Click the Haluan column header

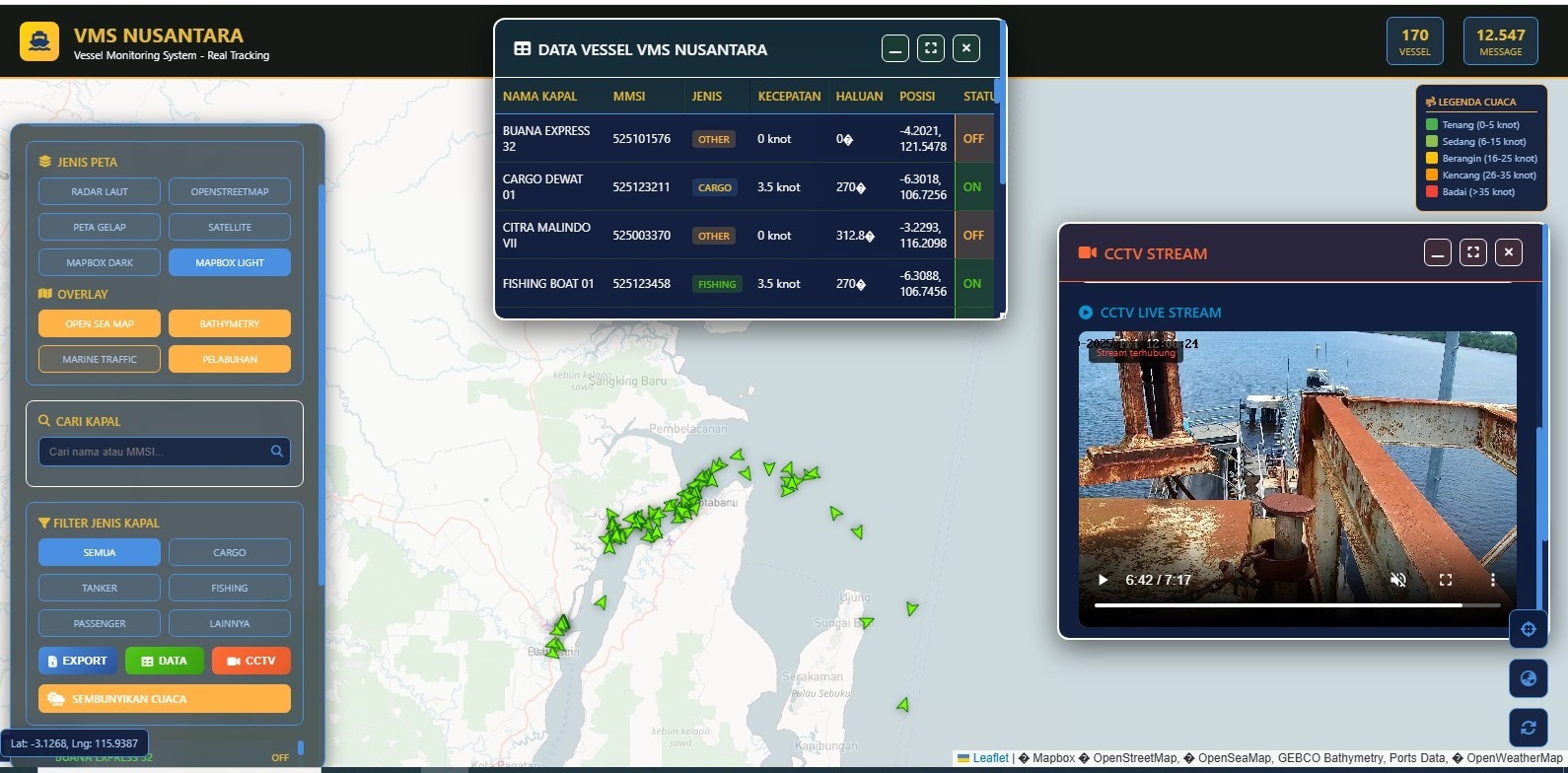click(x=859, y=97)
